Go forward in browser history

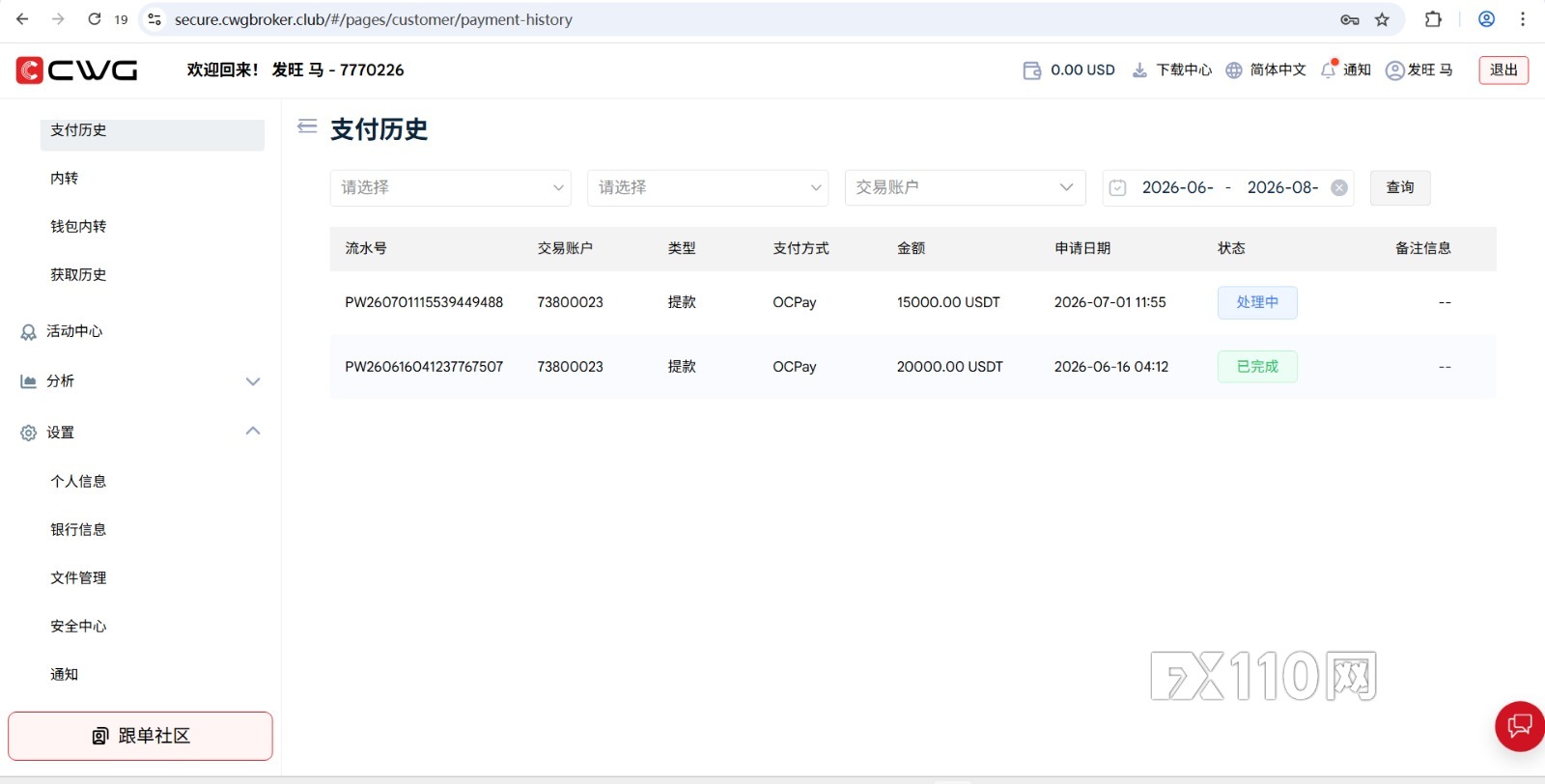tap(58, 19)
